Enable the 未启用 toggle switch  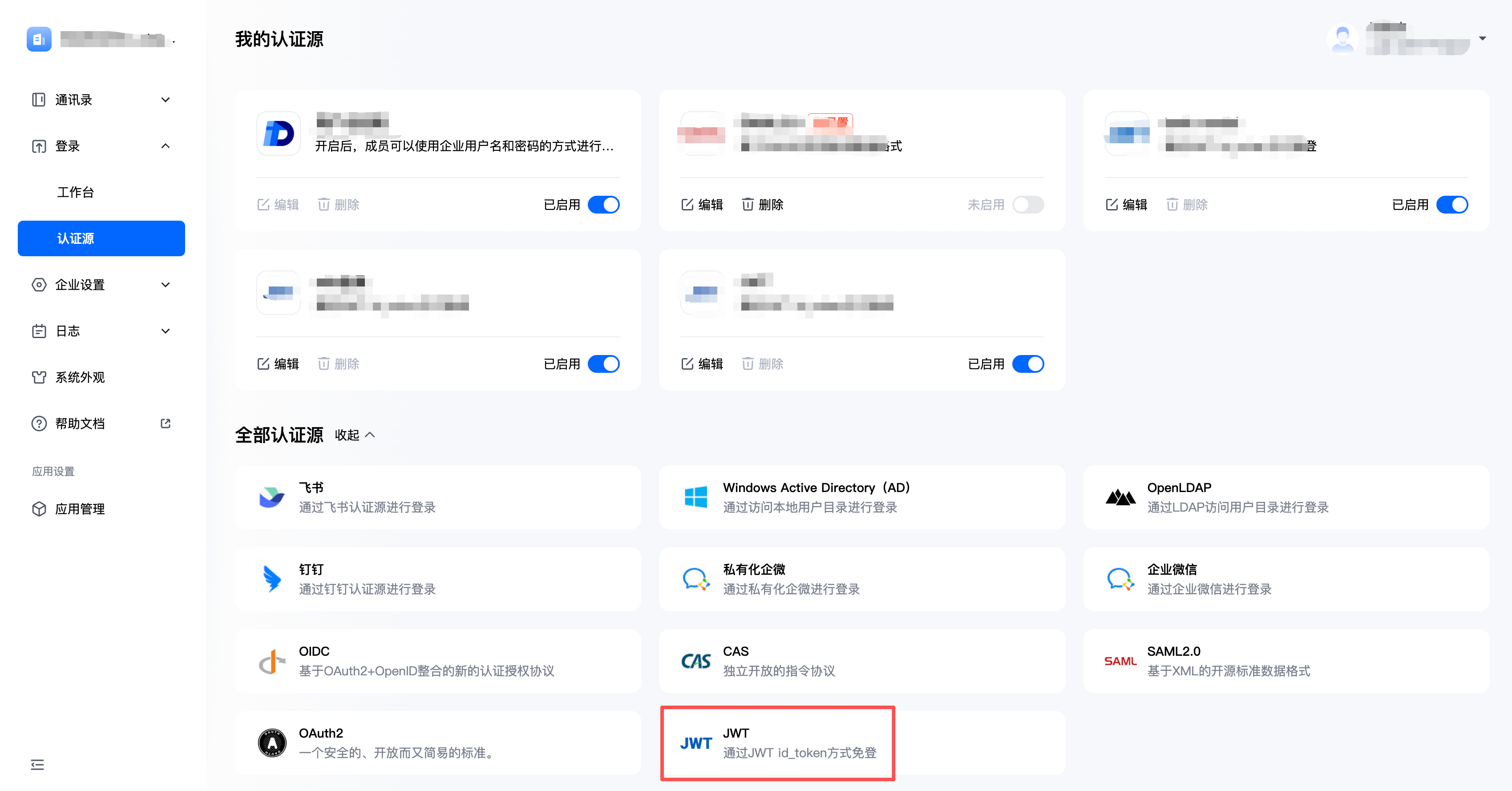click(1028, 204)
